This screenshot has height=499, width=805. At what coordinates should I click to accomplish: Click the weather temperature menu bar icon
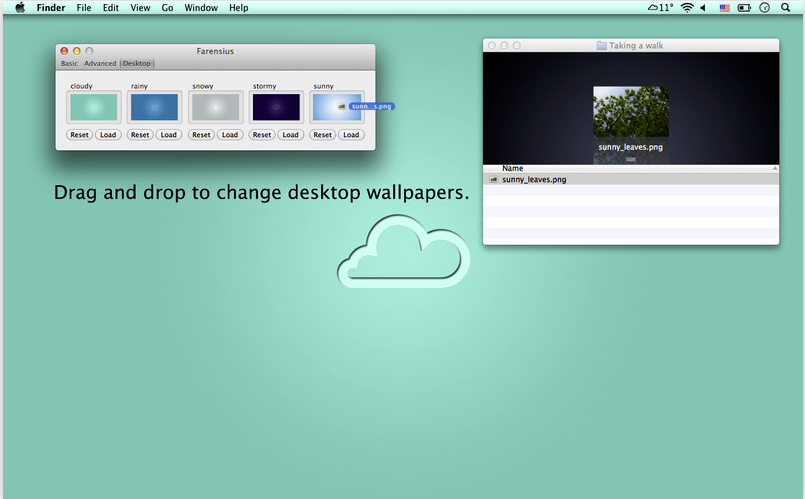click(x=660, y=7)
